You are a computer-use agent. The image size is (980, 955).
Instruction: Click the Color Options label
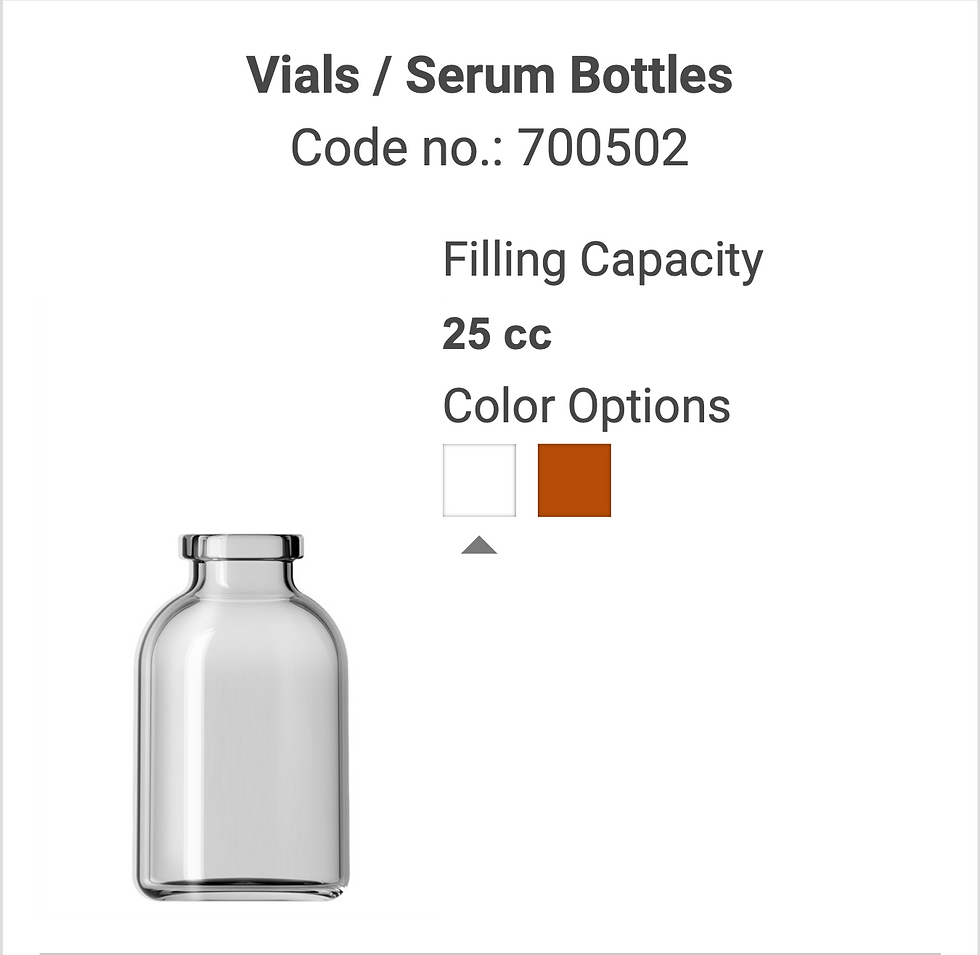586,406
